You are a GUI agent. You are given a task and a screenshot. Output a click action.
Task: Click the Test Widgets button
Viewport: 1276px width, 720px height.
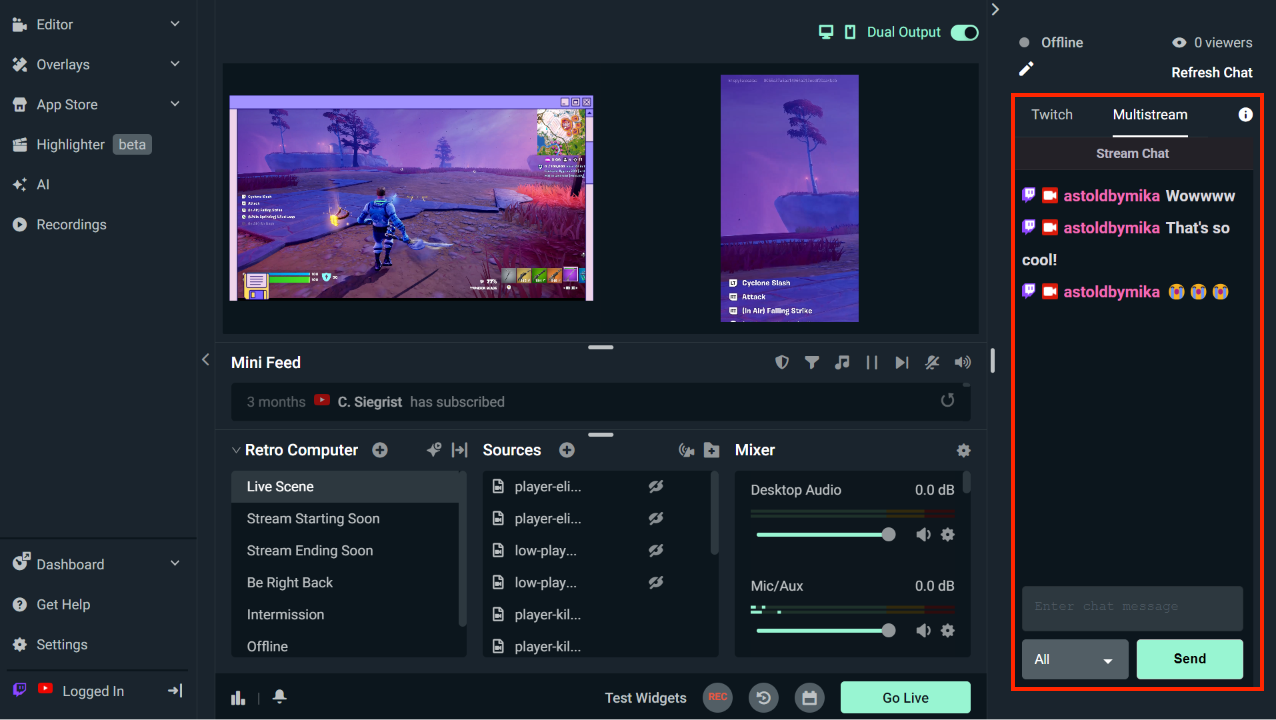pyautogui.click(x=646, y=698)
